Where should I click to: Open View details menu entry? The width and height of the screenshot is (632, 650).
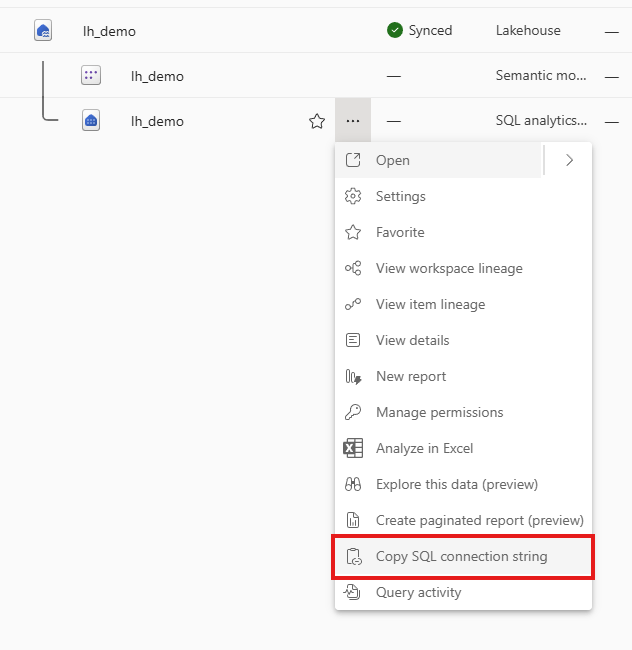click(x=412, y=340)
